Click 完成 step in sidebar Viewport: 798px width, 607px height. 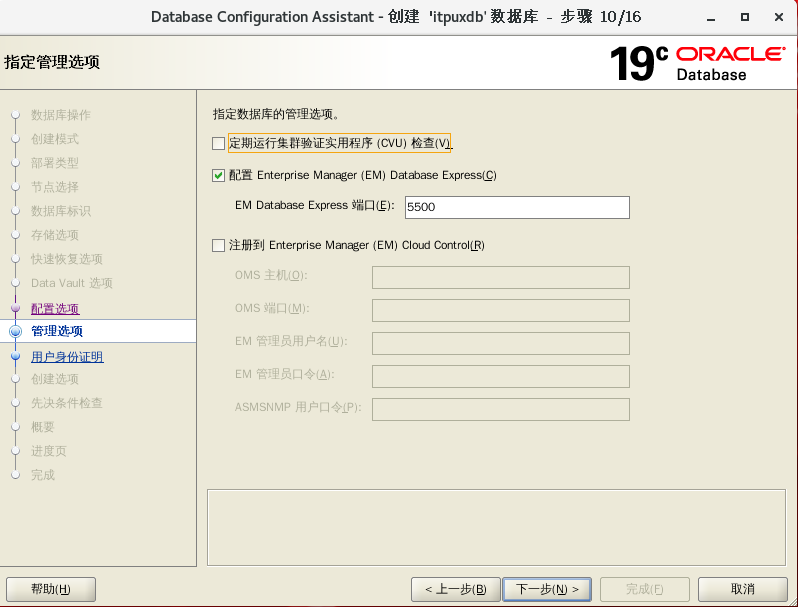coord(43,475)
